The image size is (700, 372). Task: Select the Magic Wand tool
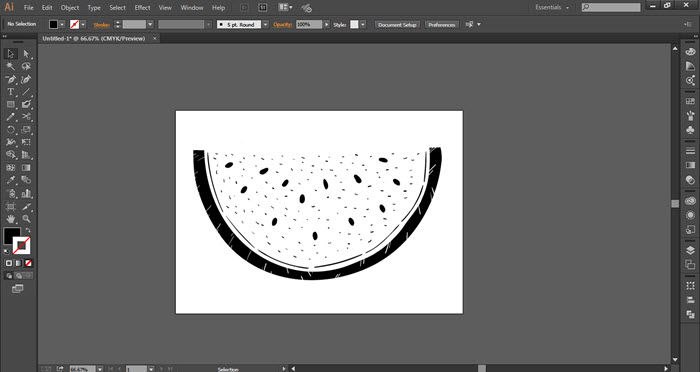point(10,67)
